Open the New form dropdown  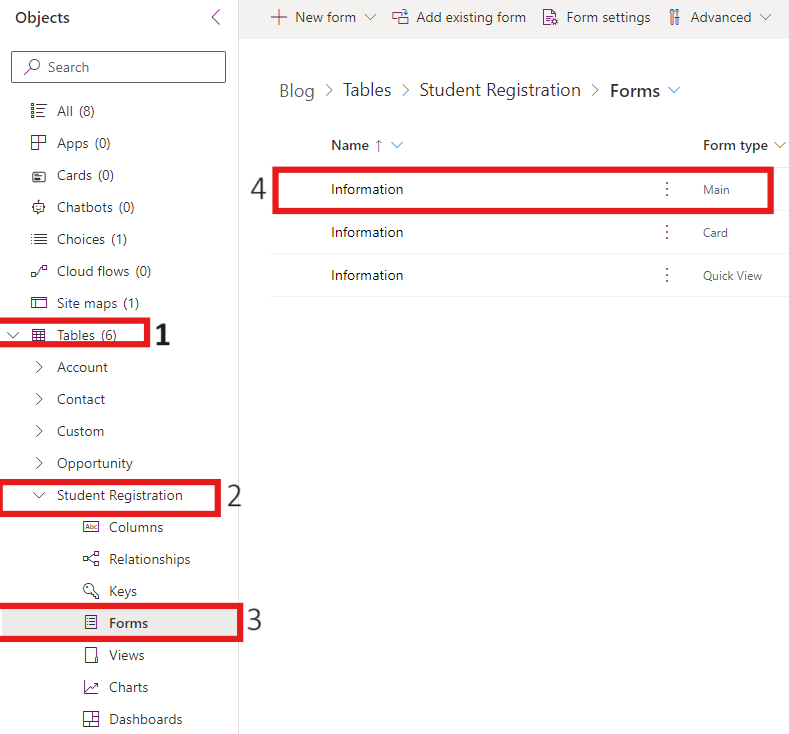coord(370,17)
